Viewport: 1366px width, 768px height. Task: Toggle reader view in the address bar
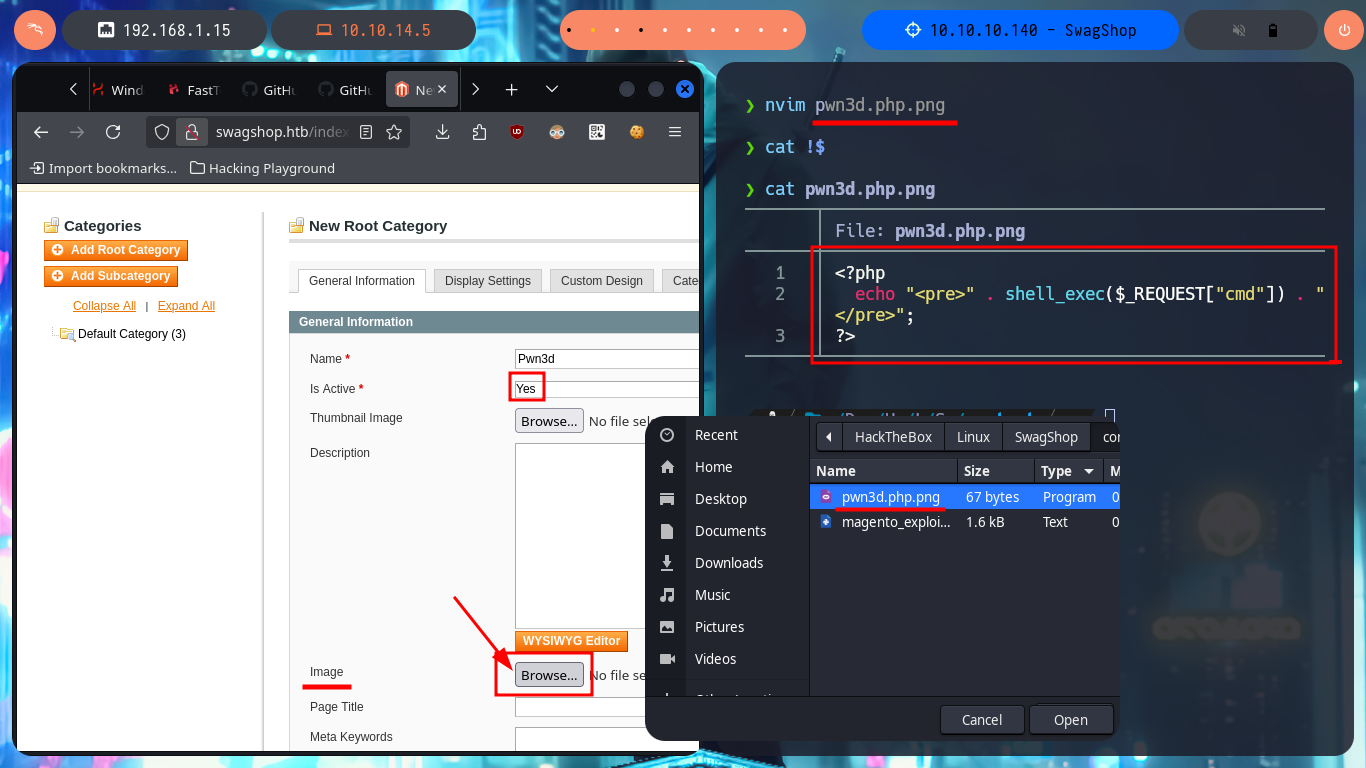[366, 132]
